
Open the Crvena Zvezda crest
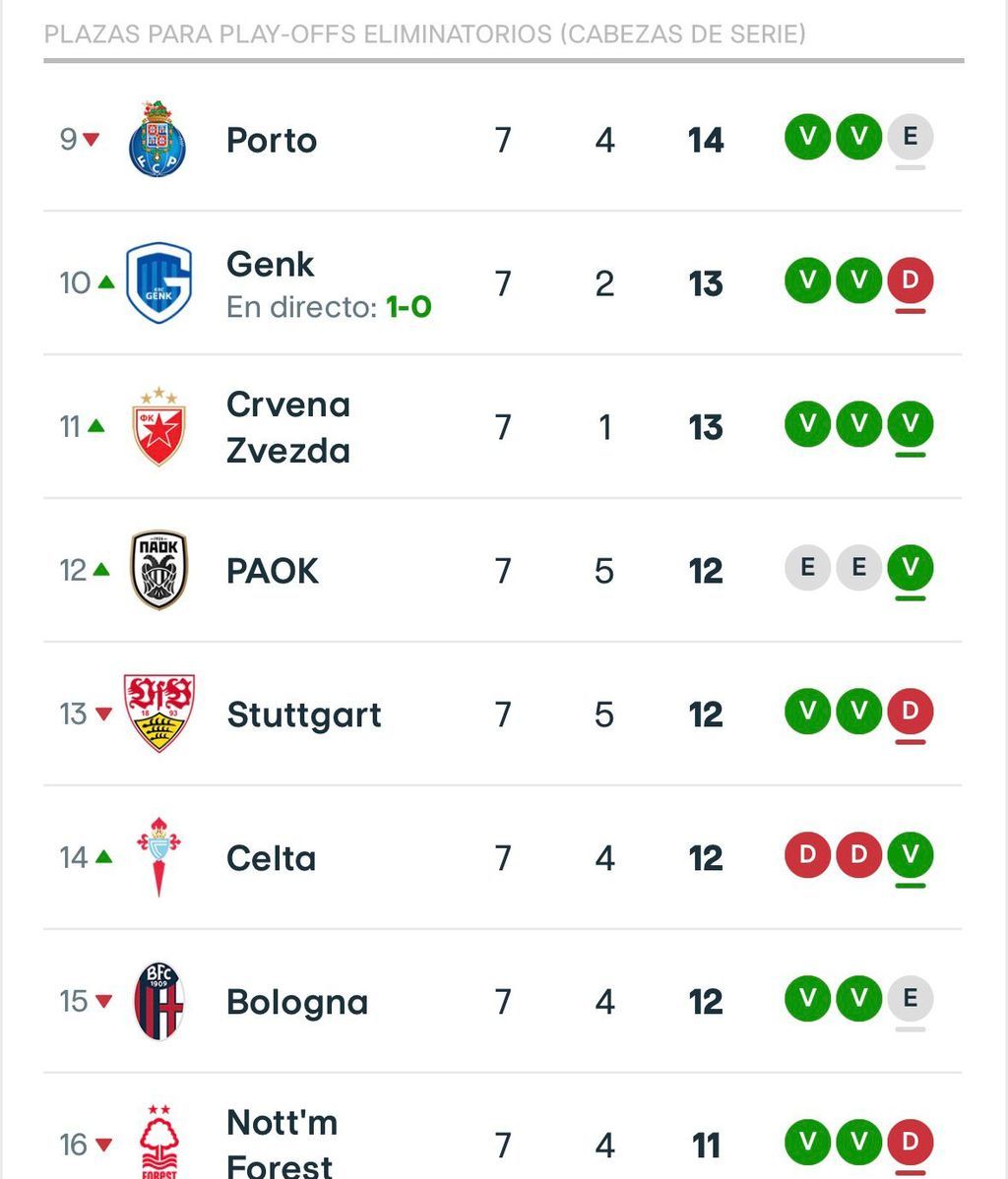(158, 426)
